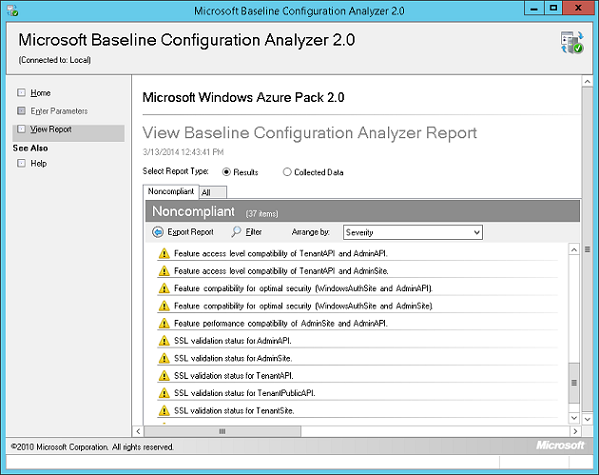599x475 pixels.
Task: Open the Help link under See Also
Action: 39,164
